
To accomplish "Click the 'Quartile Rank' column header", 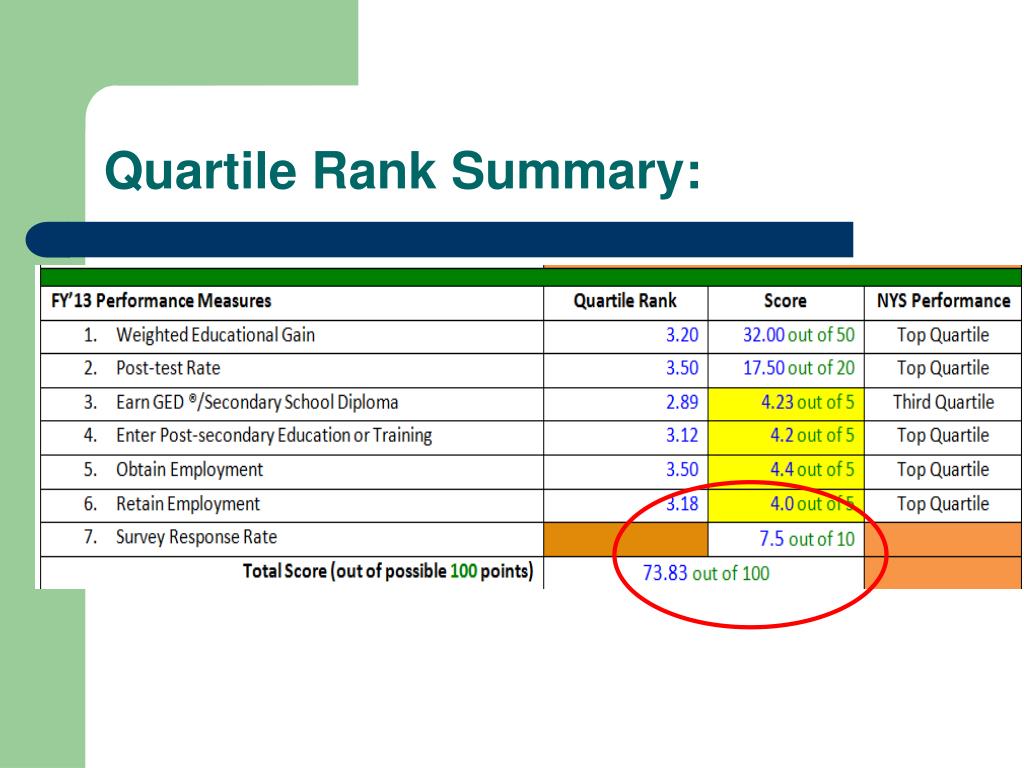I will (625, 301).
